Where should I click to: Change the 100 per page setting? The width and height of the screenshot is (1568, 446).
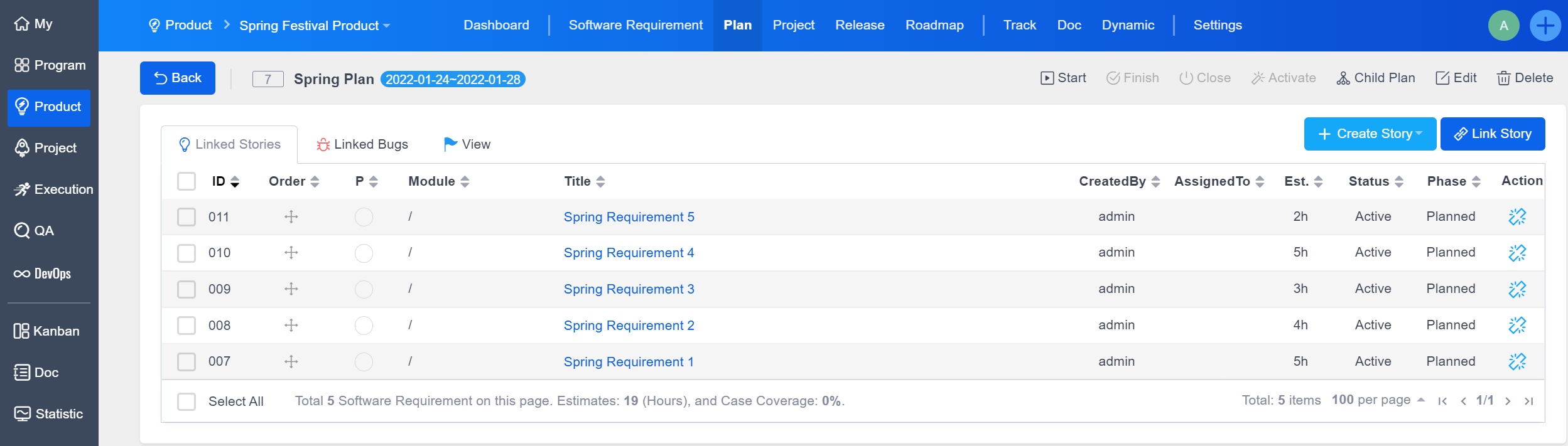[1378, 400]
